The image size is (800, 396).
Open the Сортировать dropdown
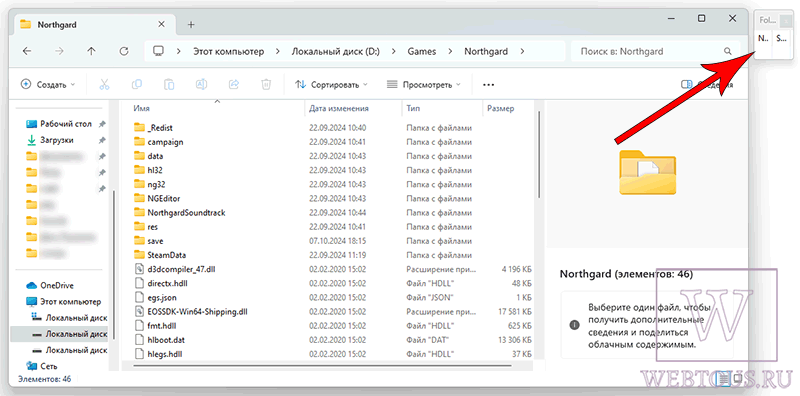pyautogui.click(x=331, y=85)
